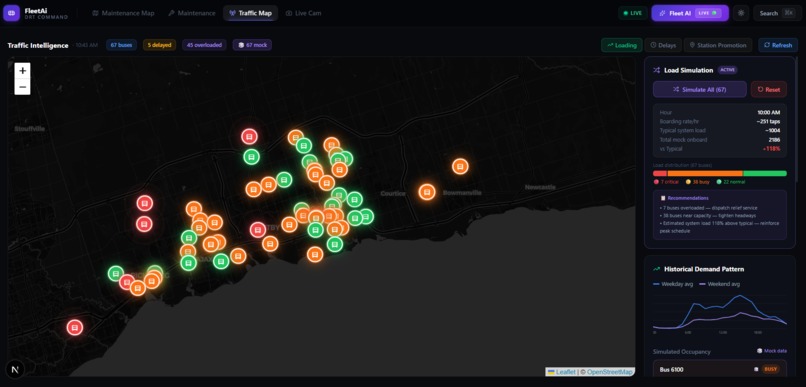Click the 5 delayed chip
Viewport: 806px width, 387px height.
[159, 45]
